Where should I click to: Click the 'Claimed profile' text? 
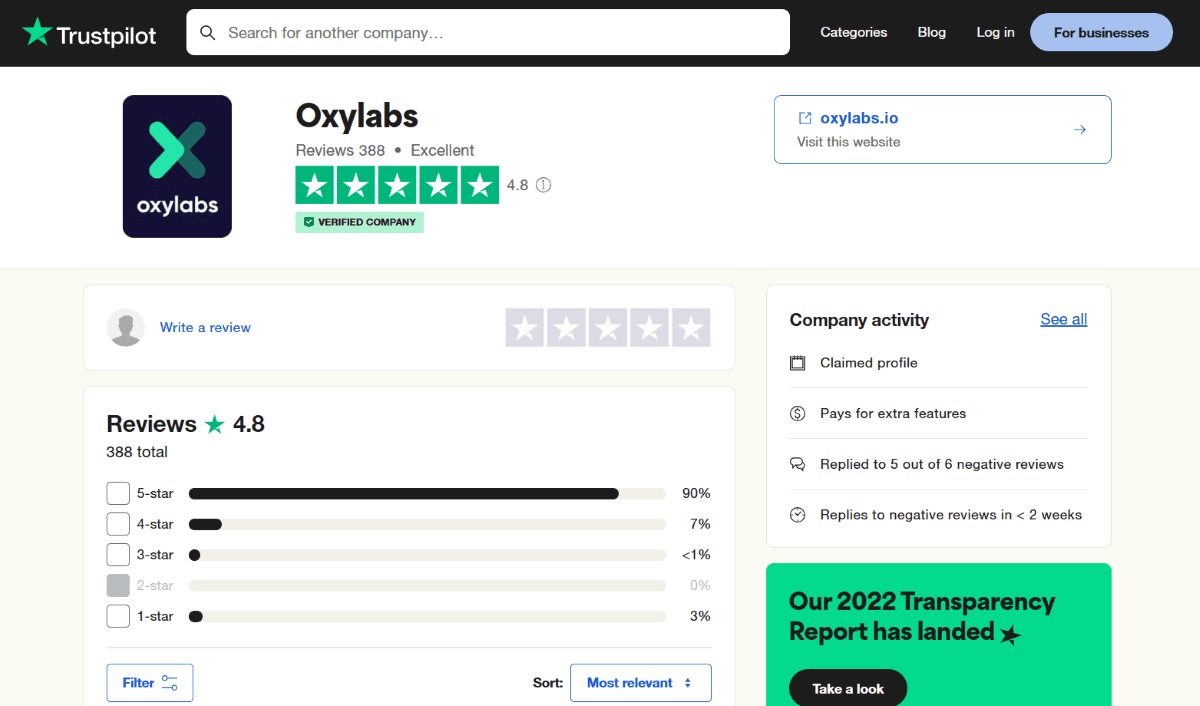(869, 363)
